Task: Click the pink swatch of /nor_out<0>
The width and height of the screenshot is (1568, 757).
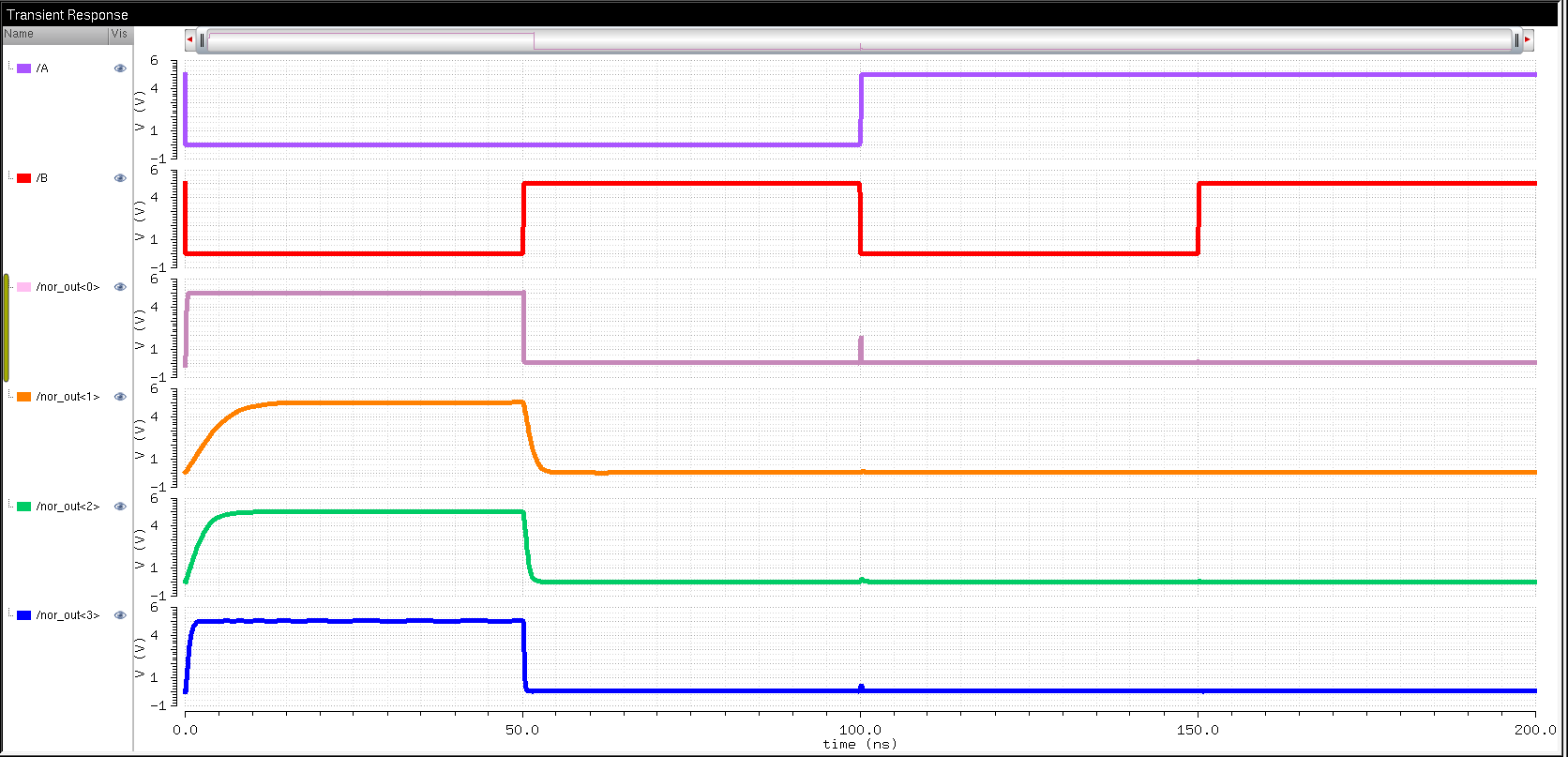Action: pyautogui.click(x=24, y=287)
